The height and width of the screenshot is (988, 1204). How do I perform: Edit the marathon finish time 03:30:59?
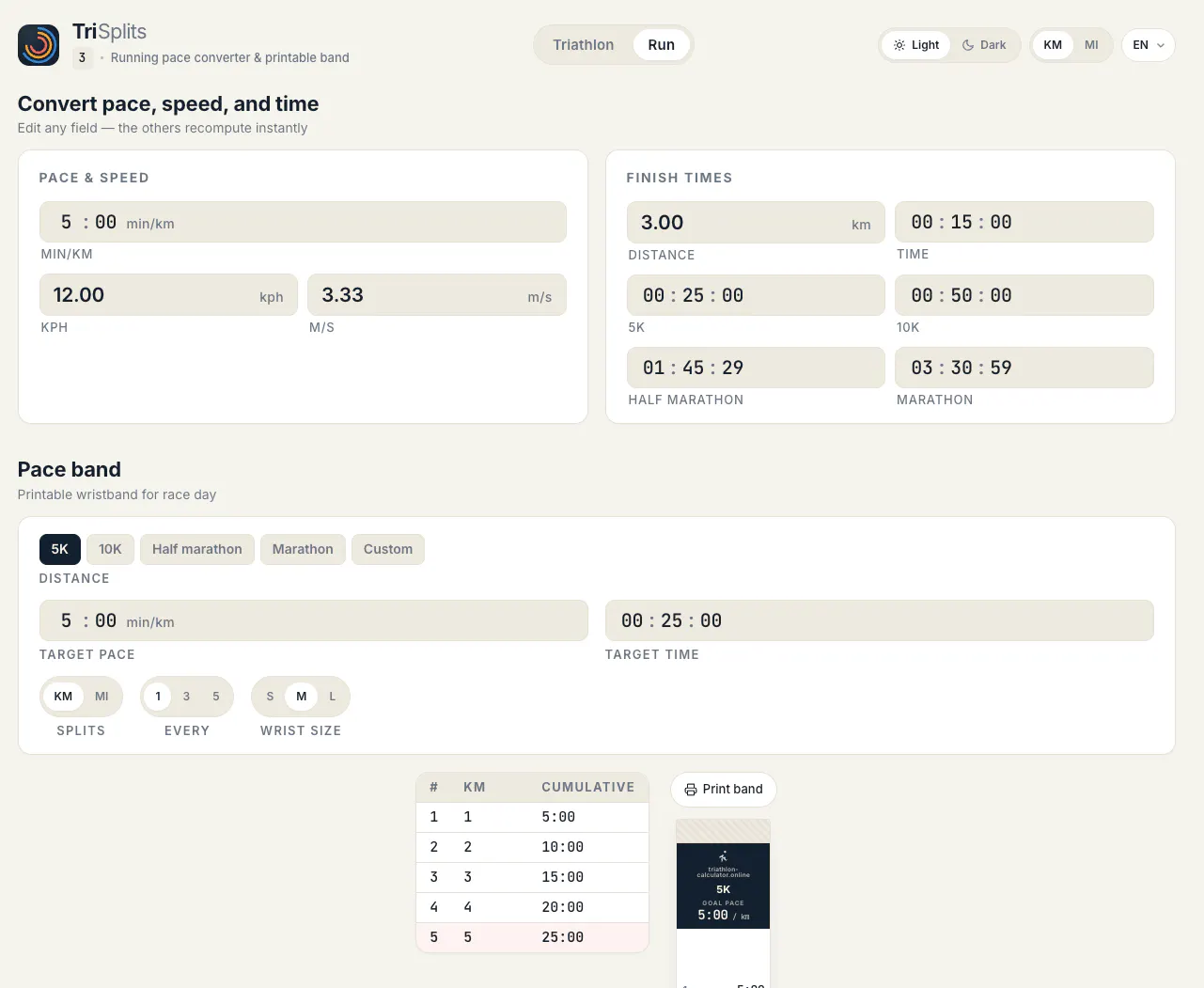(x=1024, y=368)
